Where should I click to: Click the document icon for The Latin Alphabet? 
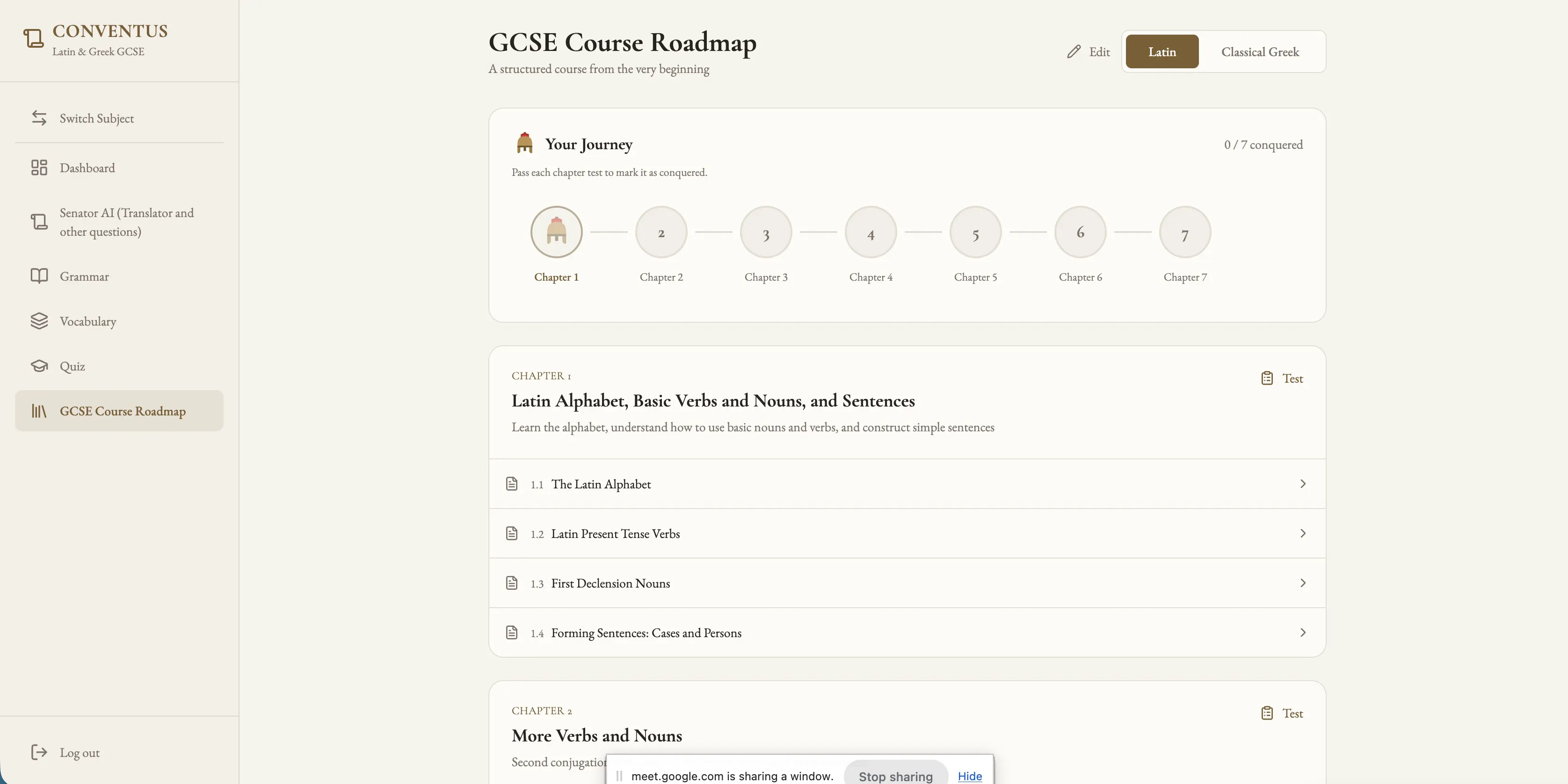point(512,484)
